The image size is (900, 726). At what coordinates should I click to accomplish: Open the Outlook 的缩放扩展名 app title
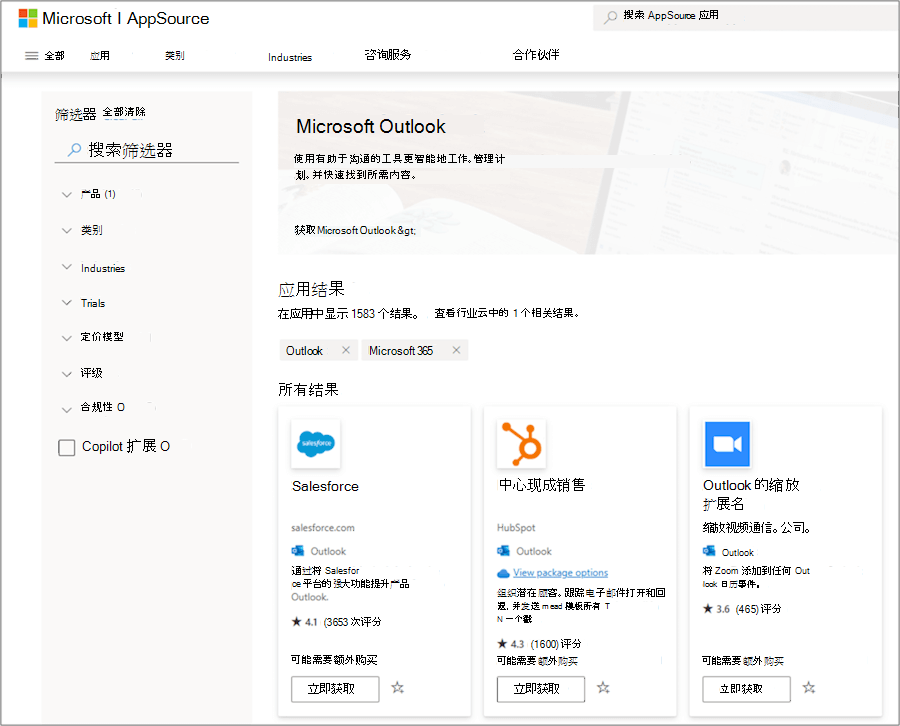(x=751, y=494)
